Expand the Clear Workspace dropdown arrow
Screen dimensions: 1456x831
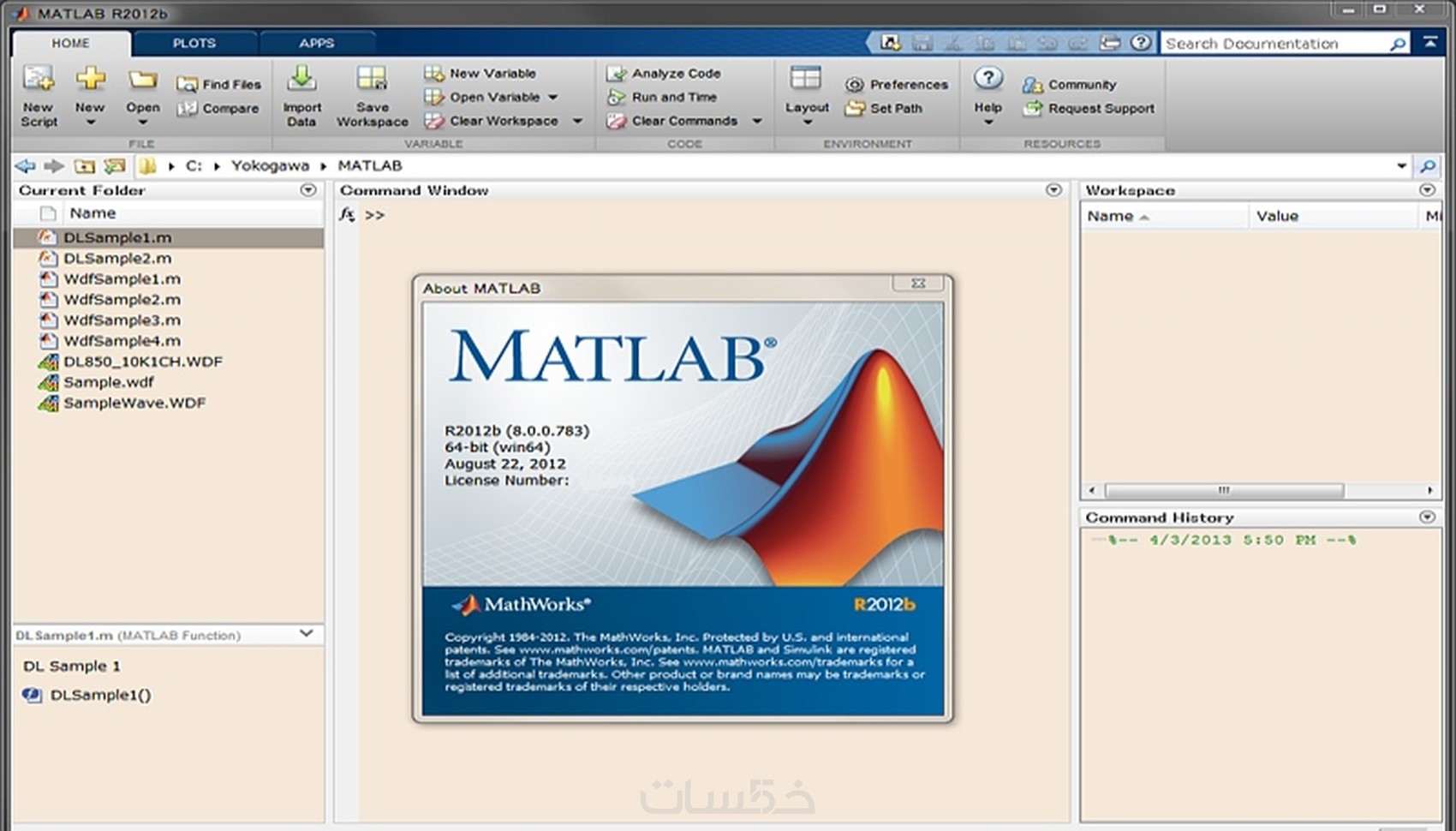click(577, 121)
